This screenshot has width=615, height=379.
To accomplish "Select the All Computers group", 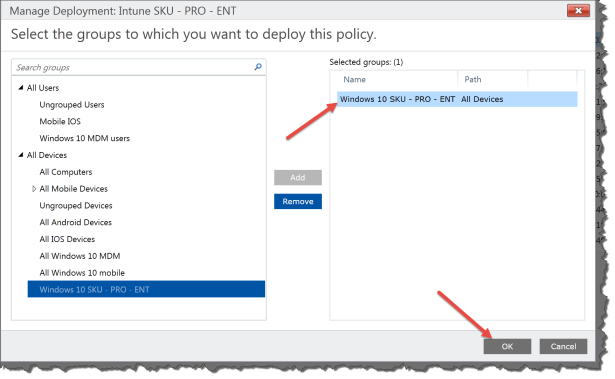I will coord(66,172).
